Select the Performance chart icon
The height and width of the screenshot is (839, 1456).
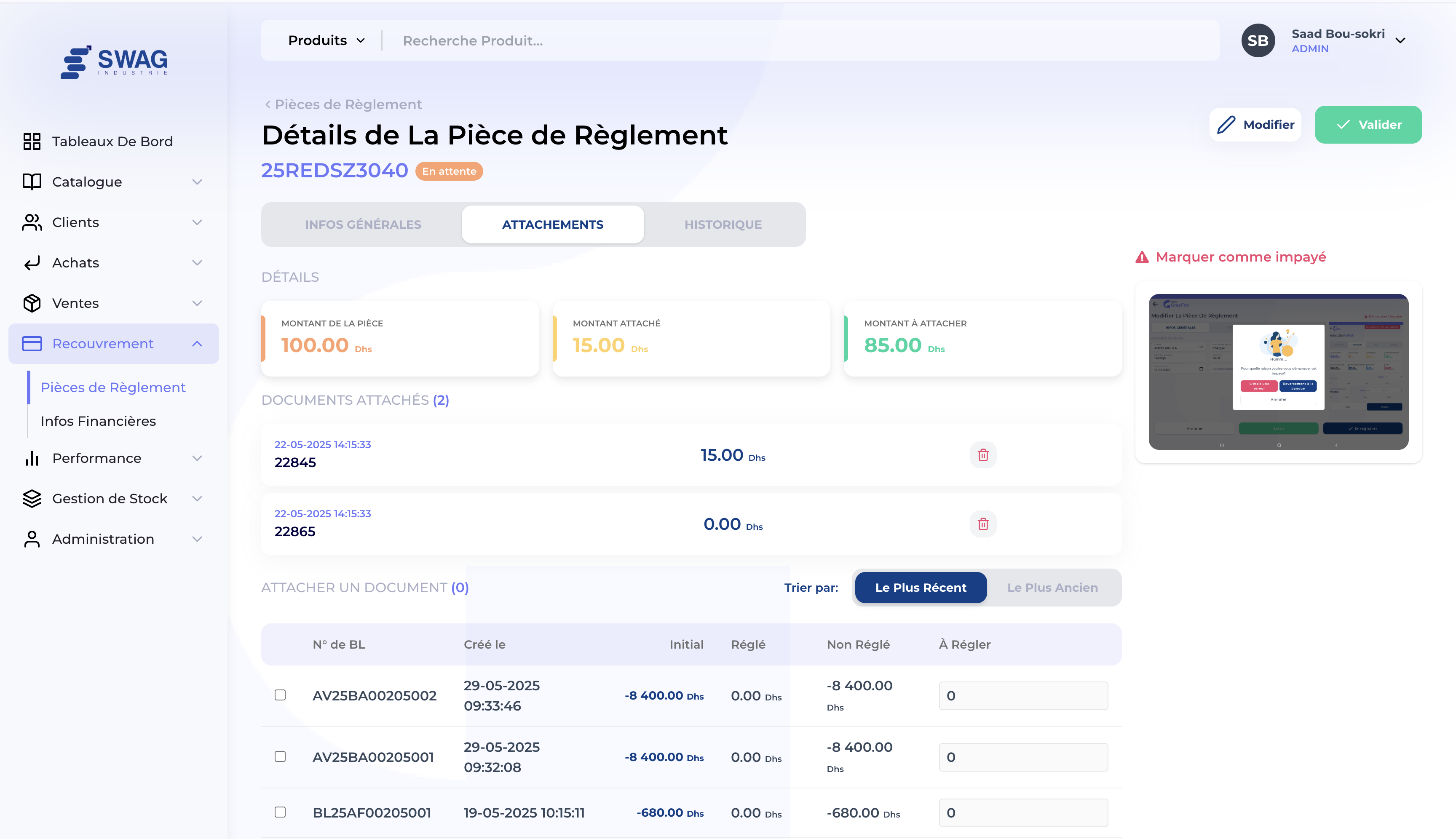click(x=32, y=458)
